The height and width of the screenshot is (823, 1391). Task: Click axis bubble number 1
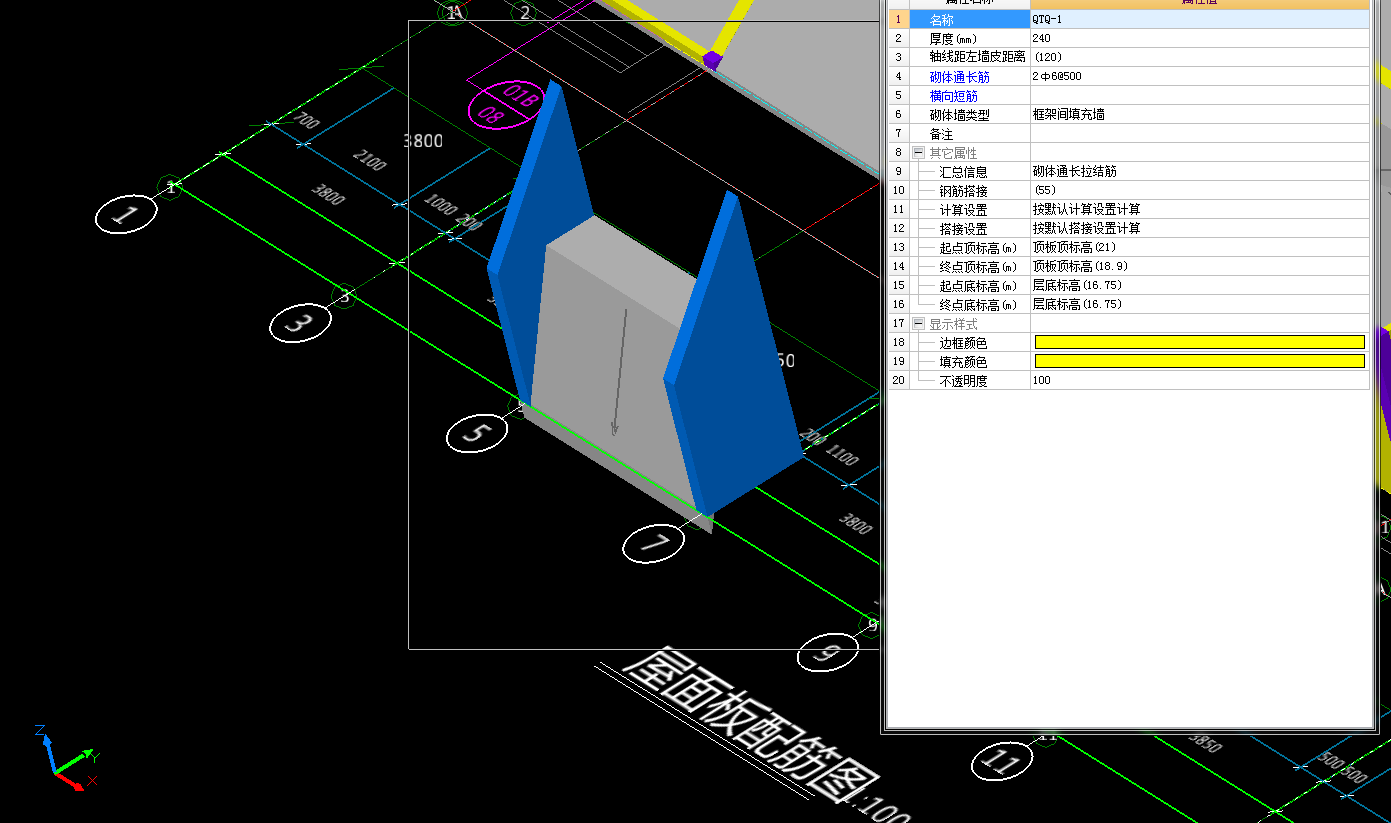tap(127, 215)
